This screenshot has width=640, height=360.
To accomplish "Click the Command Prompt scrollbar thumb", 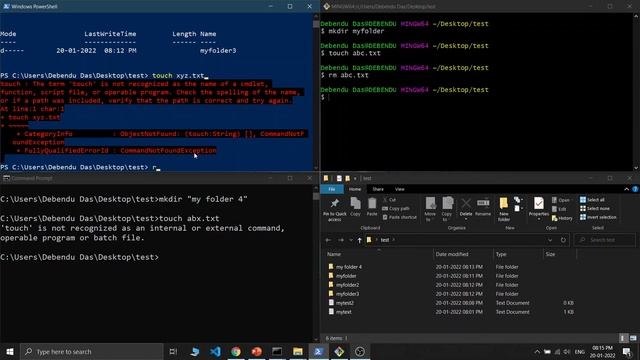I will click(316, 196).
